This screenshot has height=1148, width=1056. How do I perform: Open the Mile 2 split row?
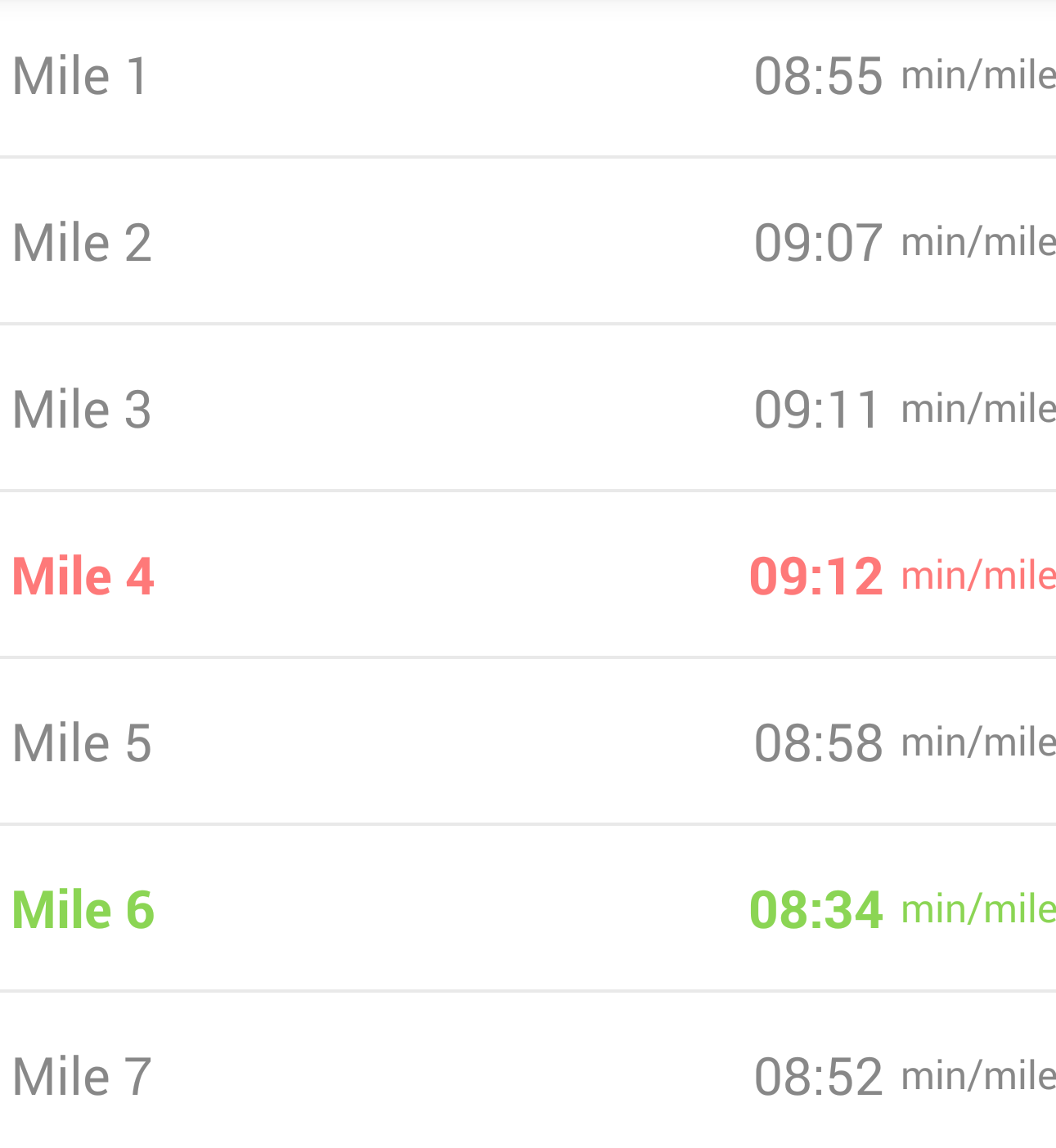click(82, 243)
